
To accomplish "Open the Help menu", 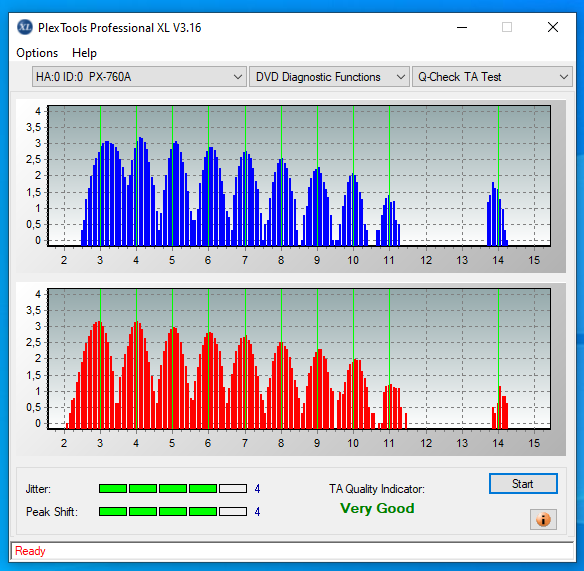I will click(85, 53).
